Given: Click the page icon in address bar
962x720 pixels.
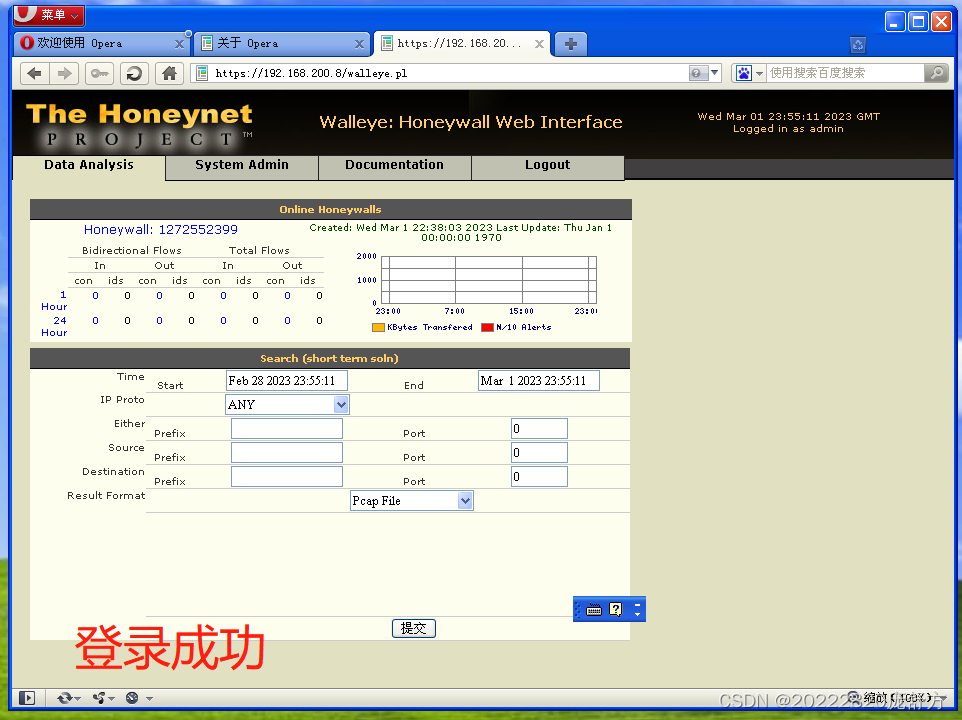Looking at the screenshot, I should coord(202,74).
